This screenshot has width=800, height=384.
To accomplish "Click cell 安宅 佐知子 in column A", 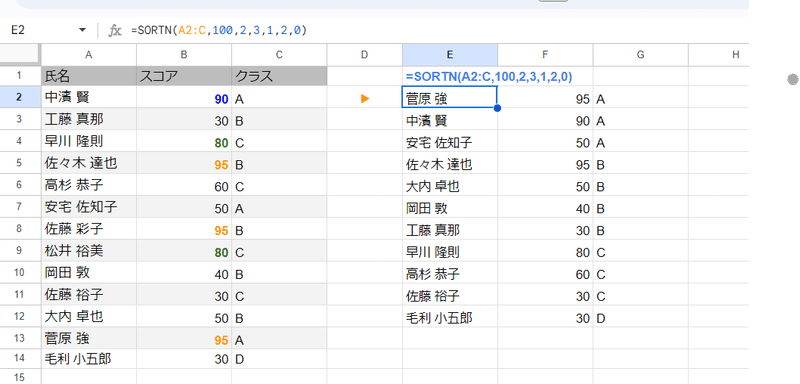I will click(x=89, y=207).
